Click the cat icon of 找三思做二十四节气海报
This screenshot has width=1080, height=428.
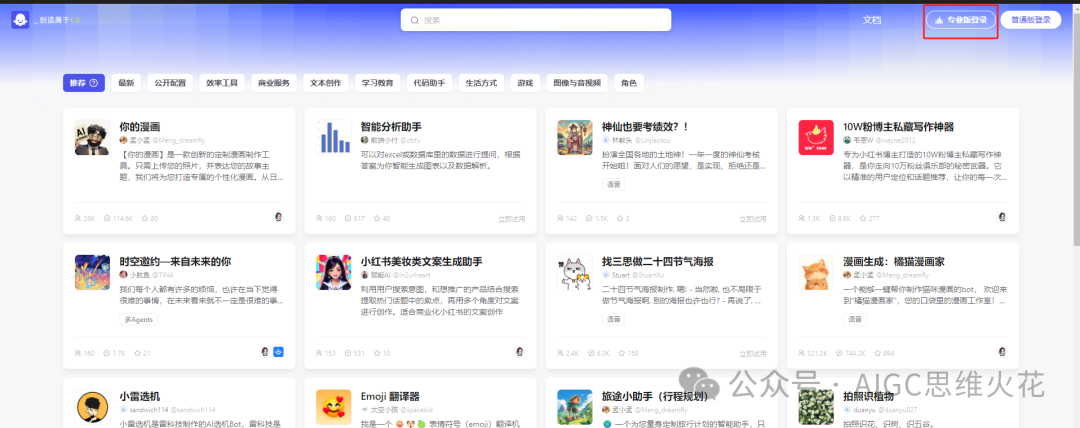point(575,272)
